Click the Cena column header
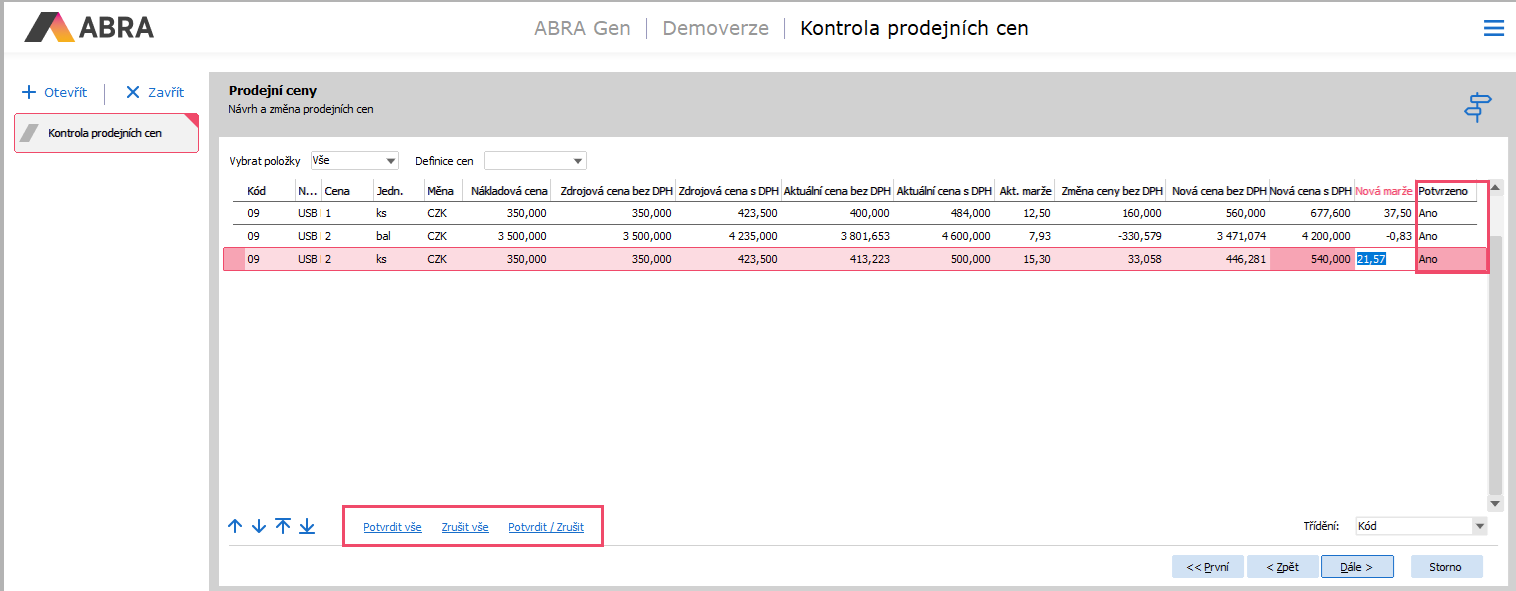The width and height of the screenshot is (1516, 591). [337, 191]
